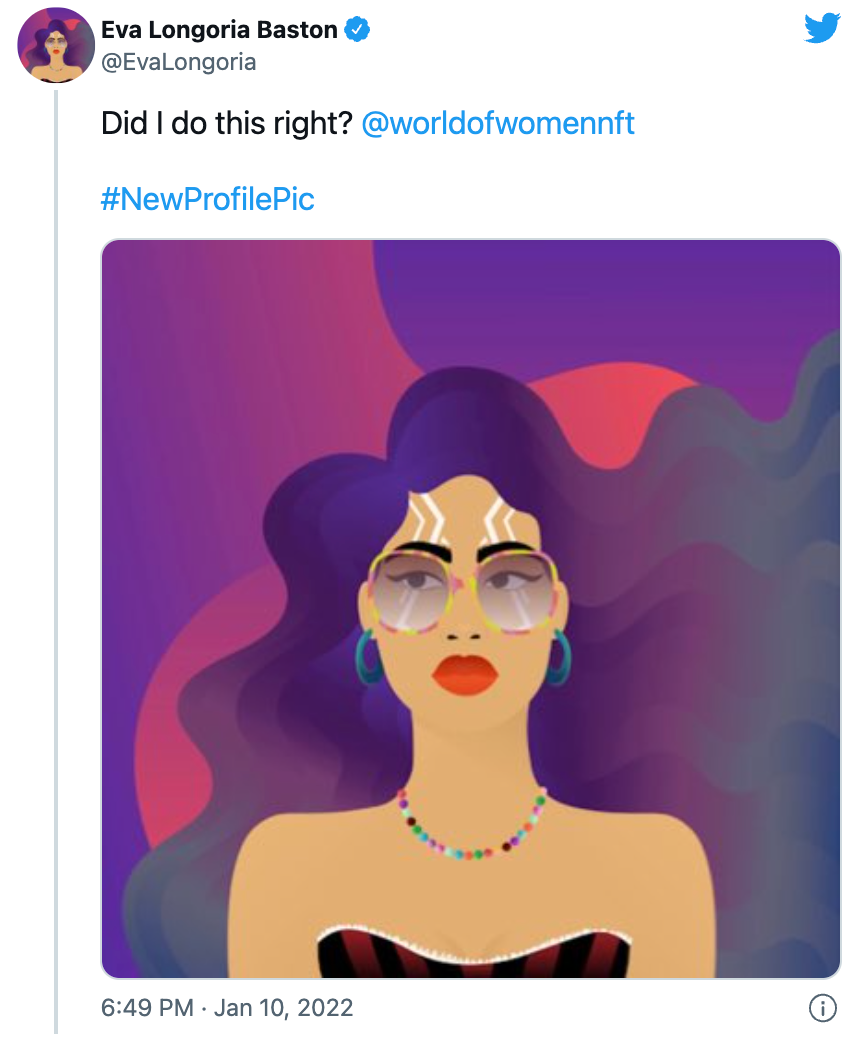
Task: Open the 6:49 PM timestamp link
Action: [147, 1008]
